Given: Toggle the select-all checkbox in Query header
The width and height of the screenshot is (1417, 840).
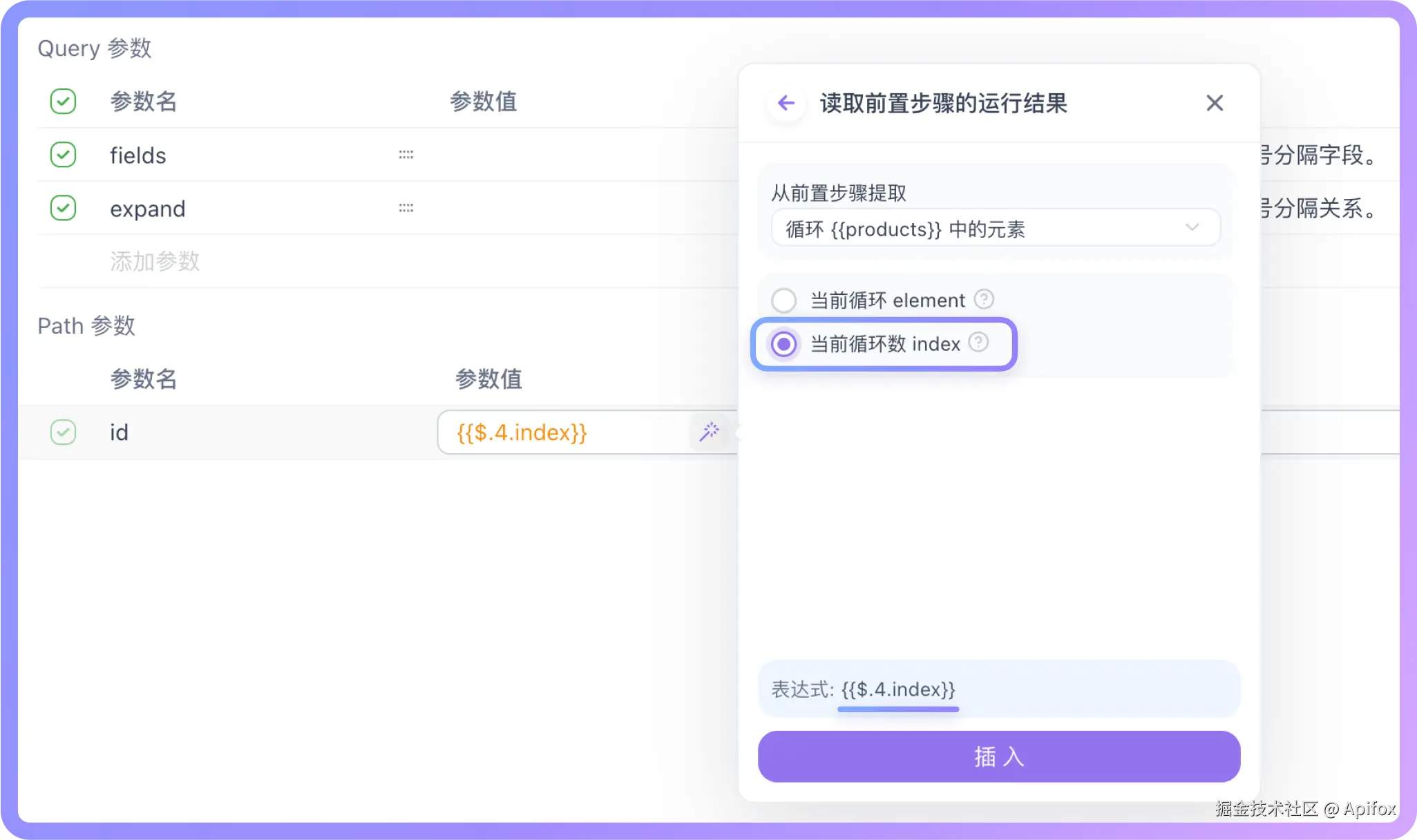Looking at the screenshot, I should pyautogui.click(x=63, y=102).
